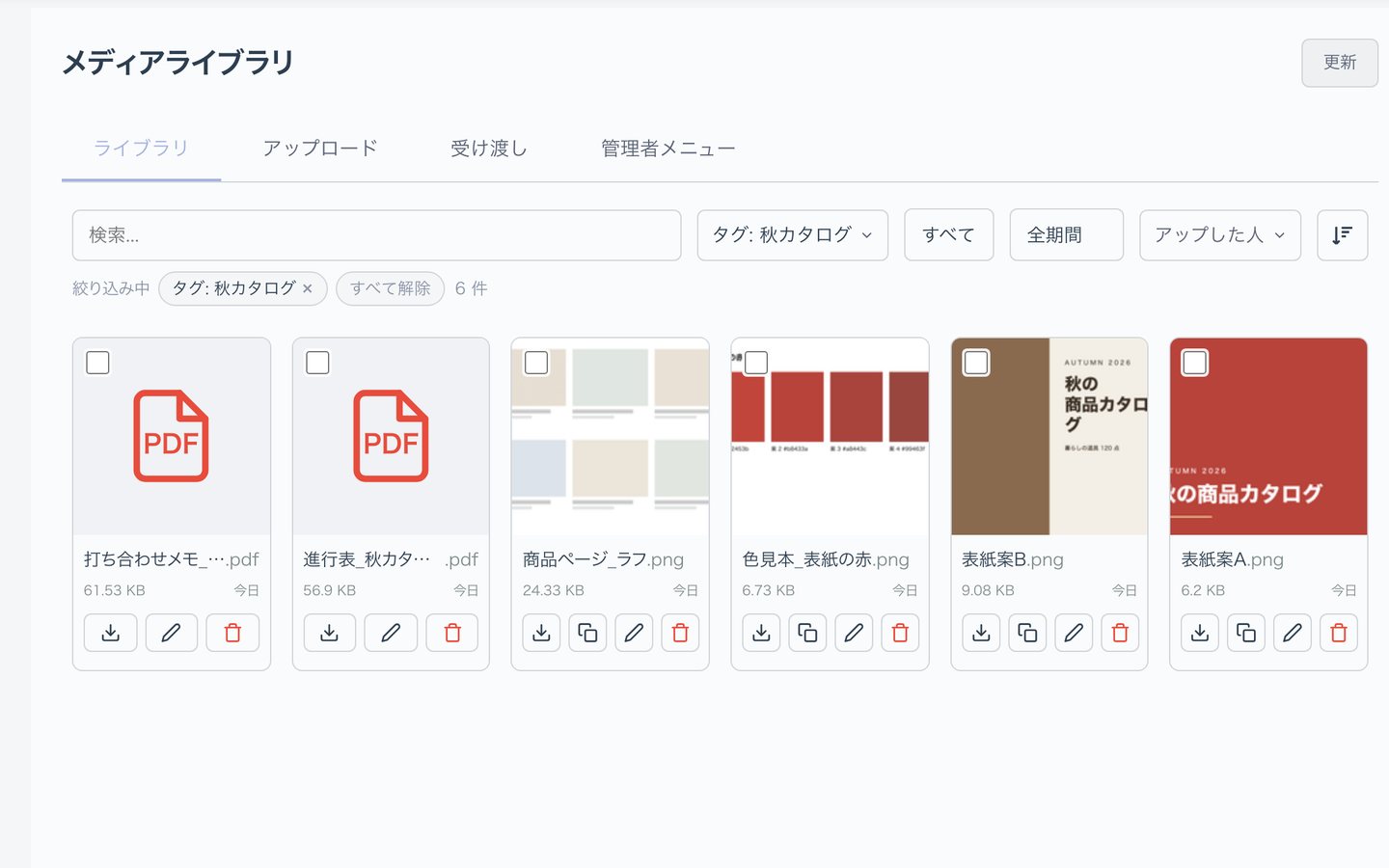Click the 更新 refresh button
Screen dimensions: 1389x868
pyautogui.click(x=1340, y=63)
